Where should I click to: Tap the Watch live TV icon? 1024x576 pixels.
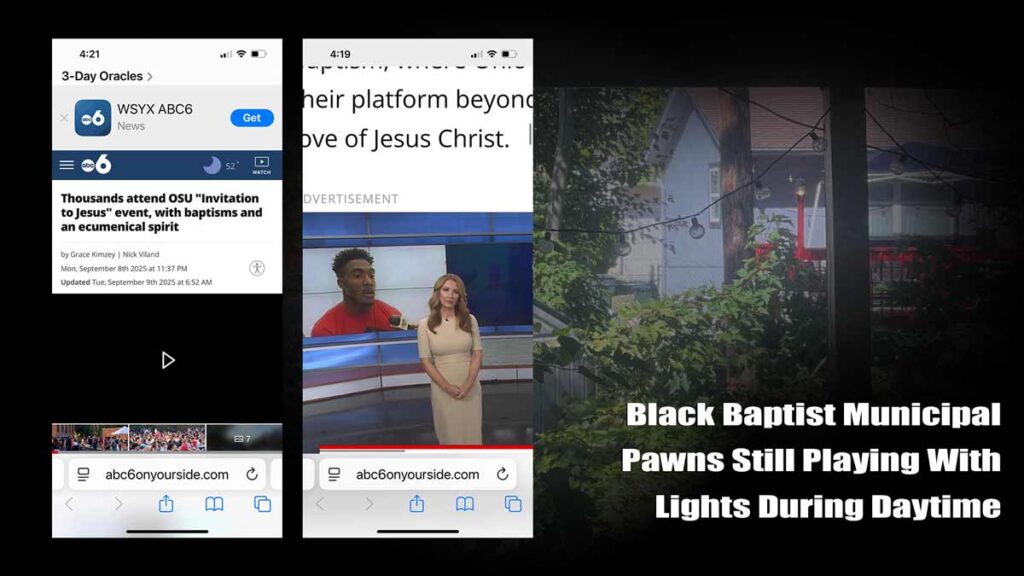(261, 165)
